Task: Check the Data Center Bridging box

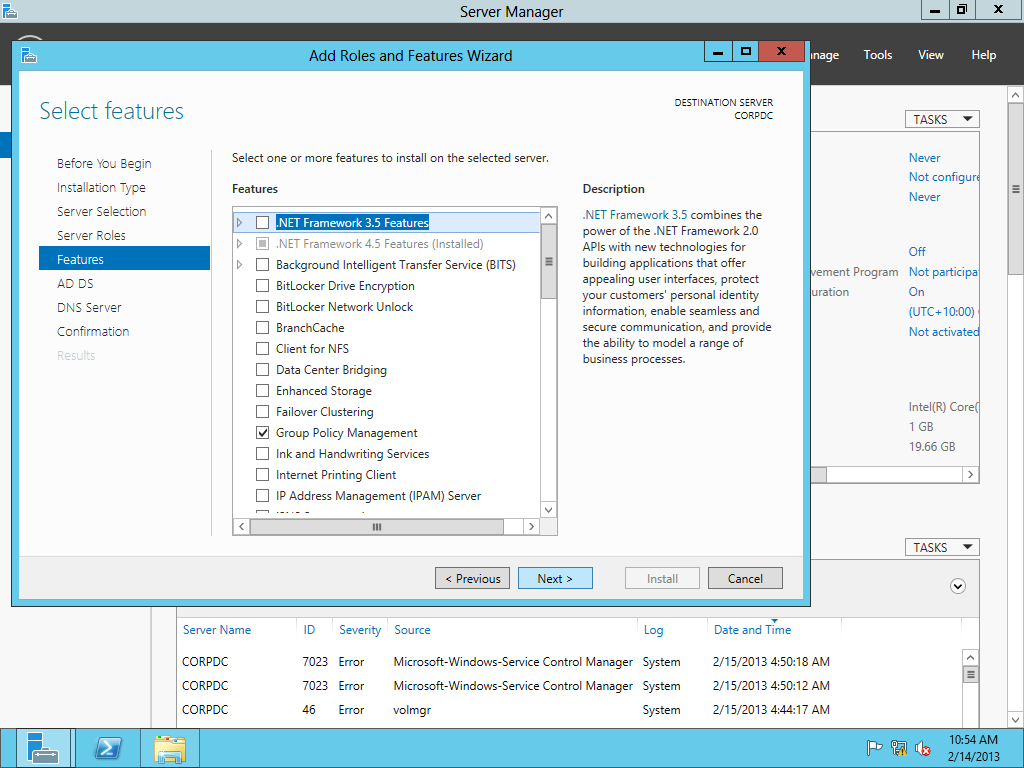Action: coord(263,370)
